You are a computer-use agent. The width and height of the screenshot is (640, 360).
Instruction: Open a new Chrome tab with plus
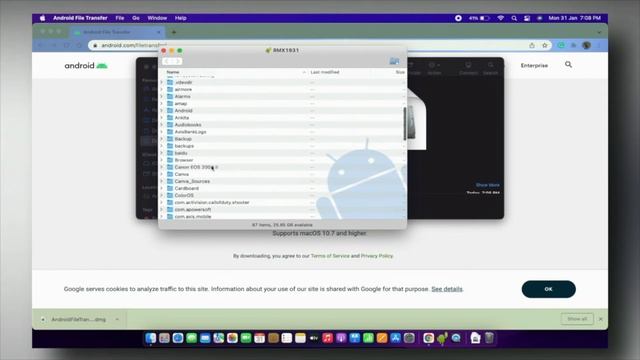tap(174, 32)
